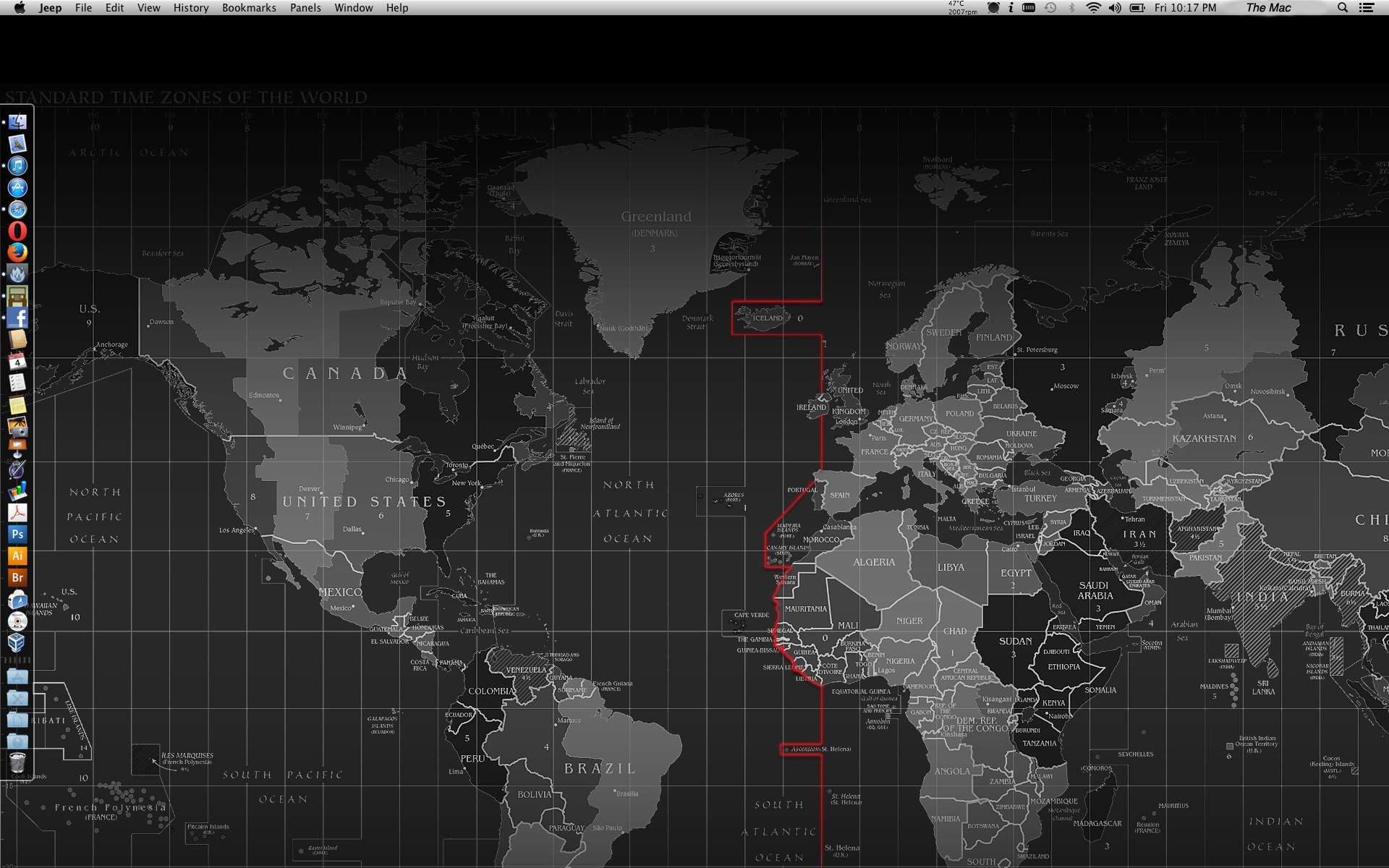Open the Applications folder stack

tap(17, 677)
